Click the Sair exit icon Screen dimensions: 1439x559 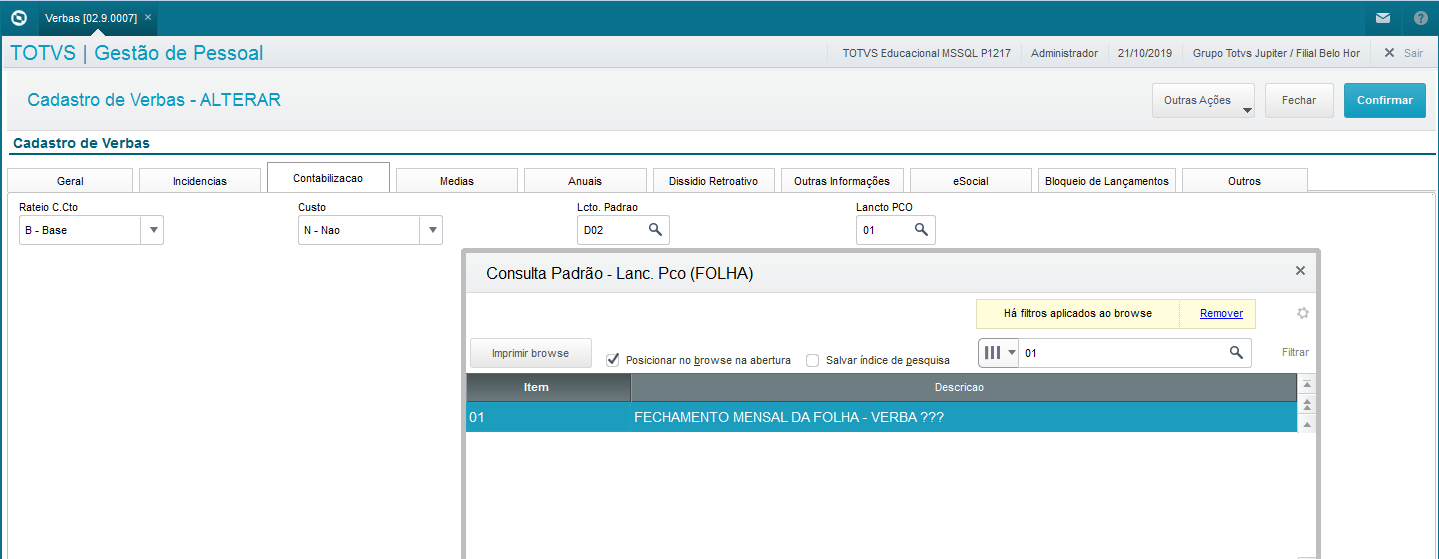tap(1389, 53)
